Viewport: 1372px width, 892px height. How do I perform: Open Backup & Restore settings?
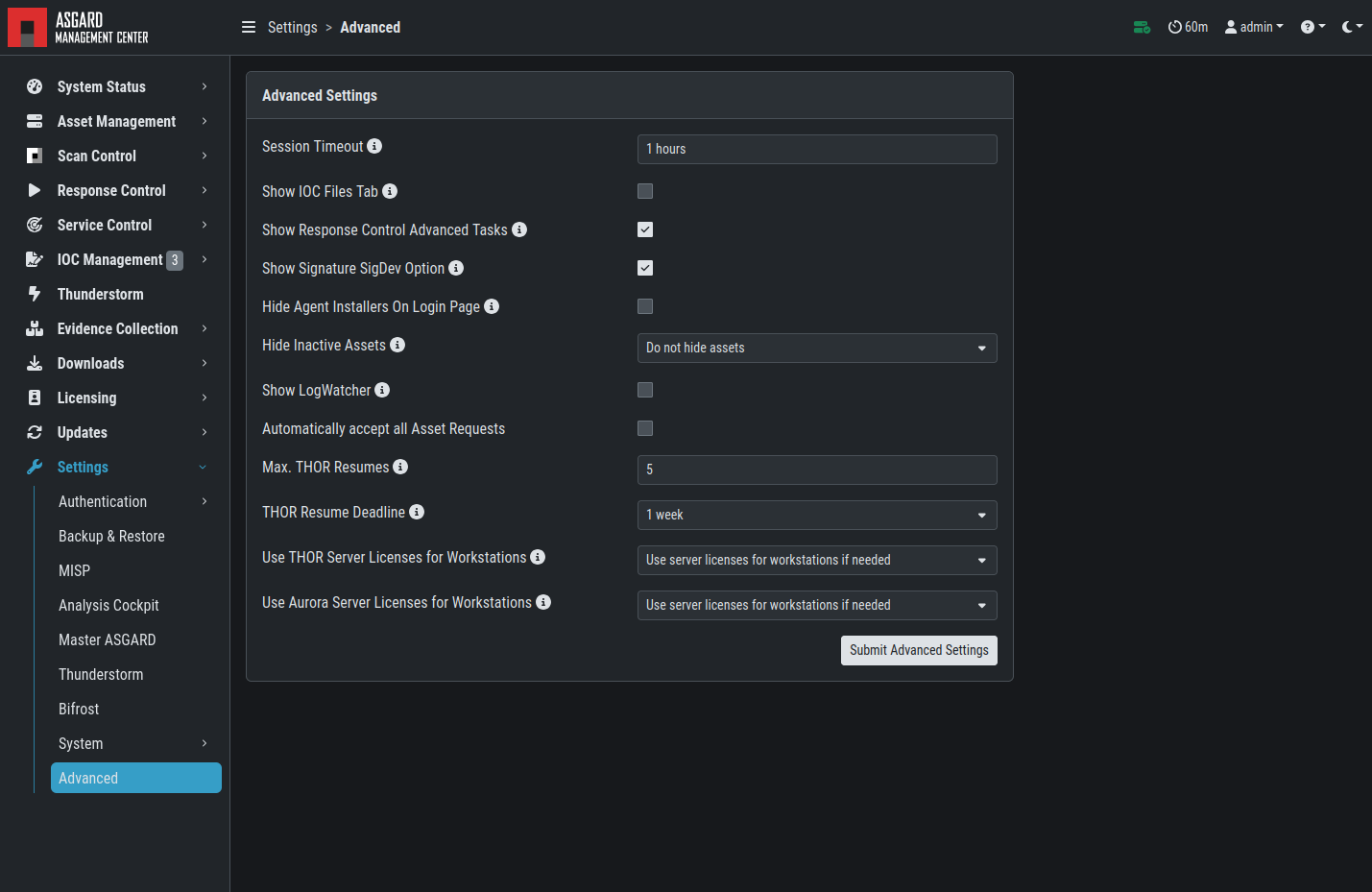[x=111, y=536]
